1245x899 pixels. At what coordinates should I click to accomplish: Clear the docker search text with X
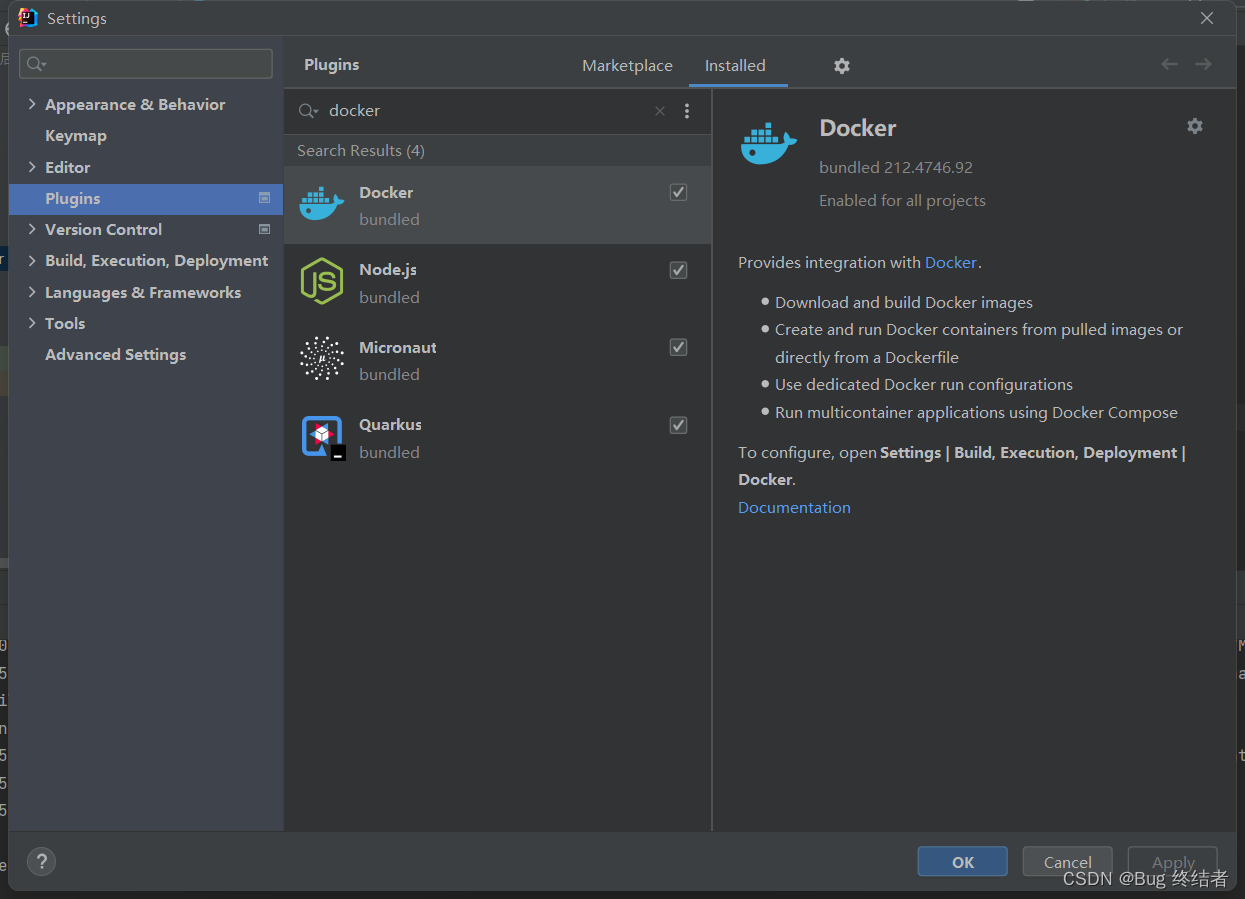pos(660,111)
